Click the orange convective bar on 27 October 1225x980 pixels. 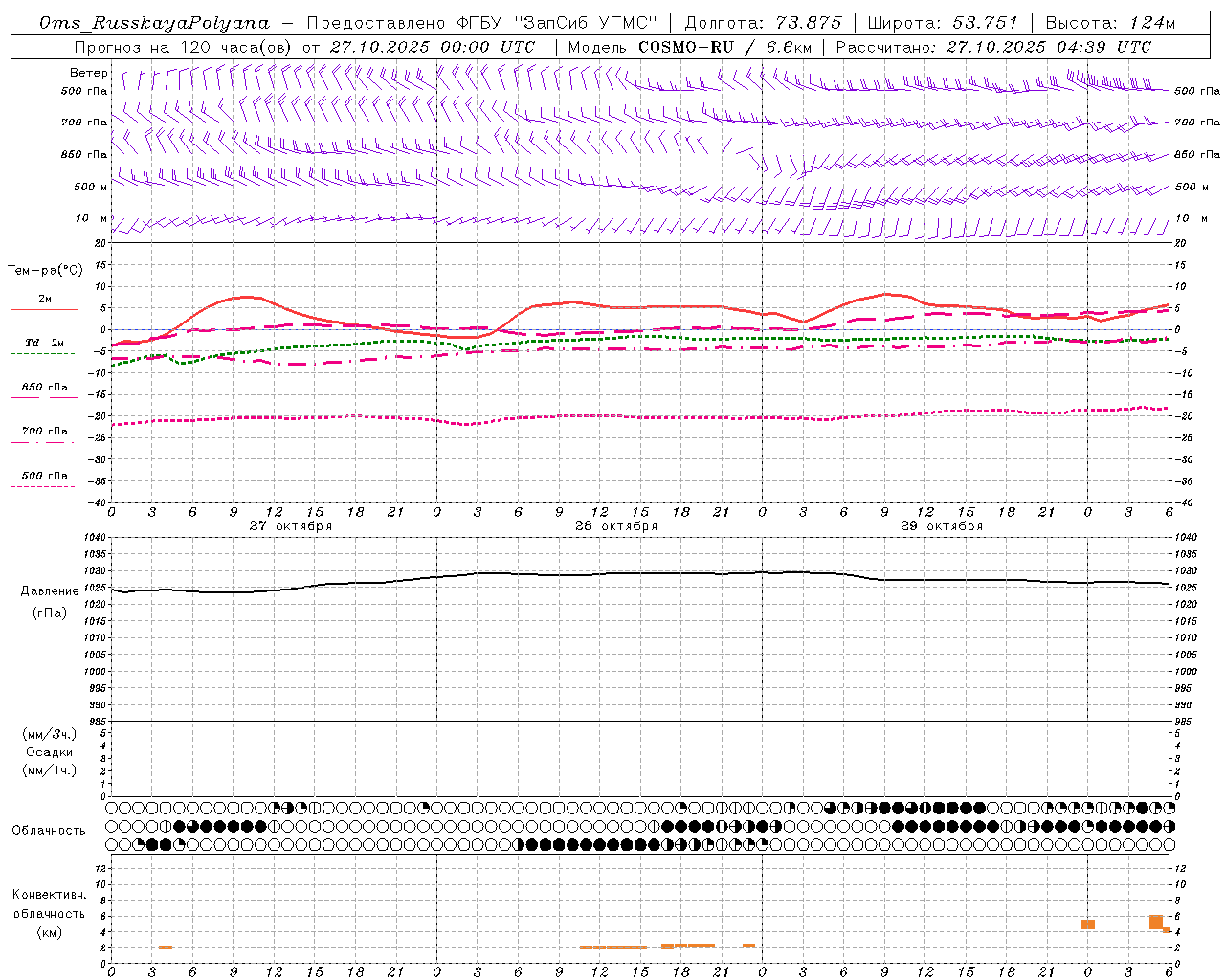pyautogui.click(x=166, y=947)
